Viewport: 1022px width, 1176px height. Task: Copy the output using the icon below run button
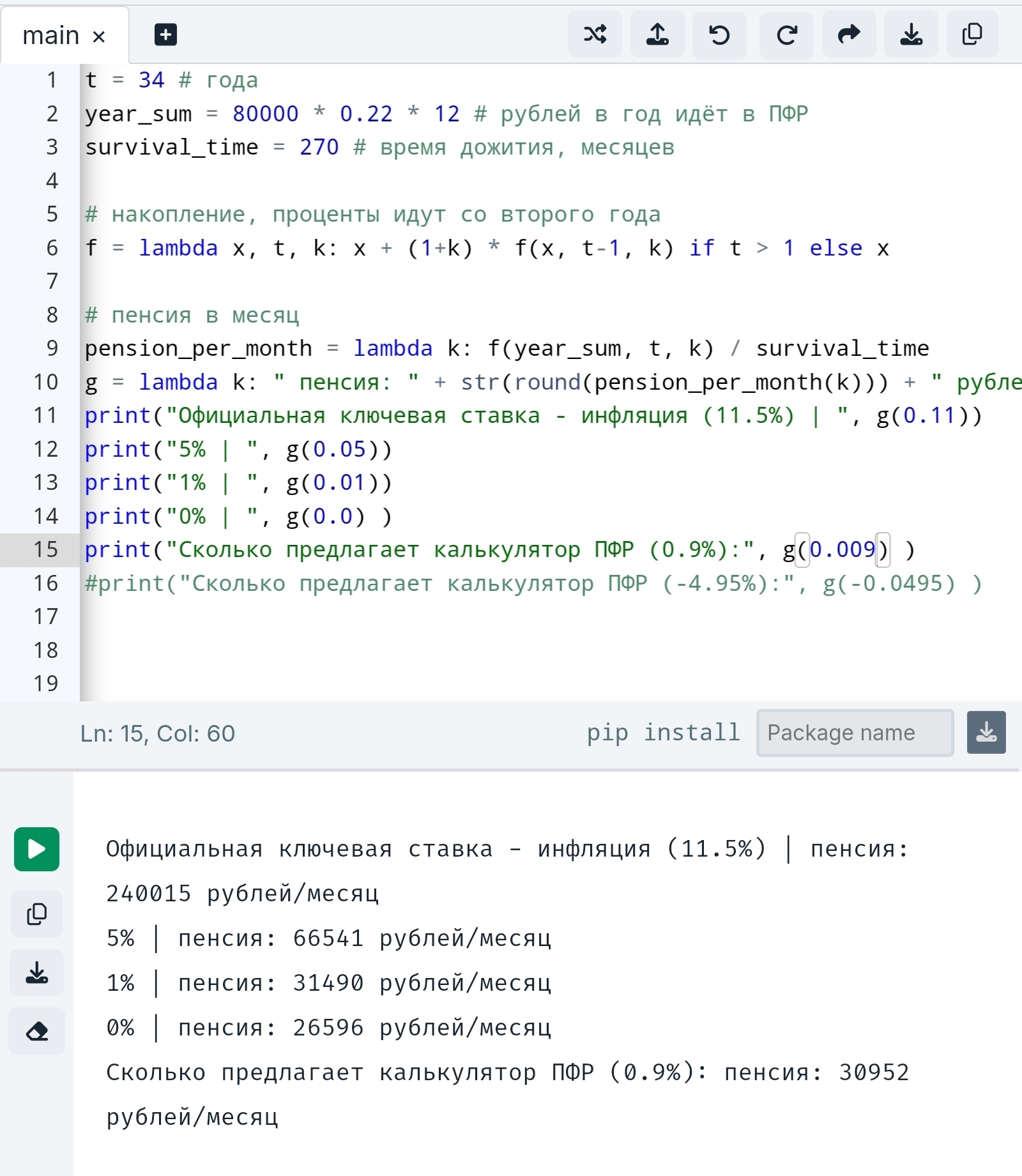[36, 914]
